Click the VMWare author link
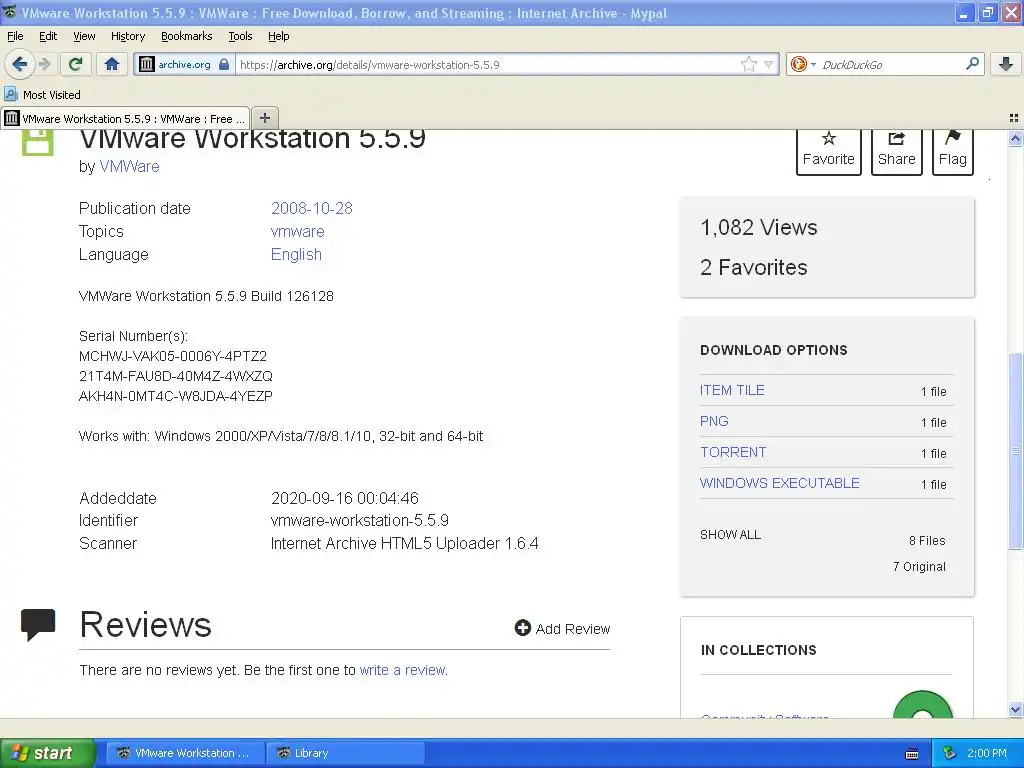Viewport: 1024px width, 768px height. [129, 167]
